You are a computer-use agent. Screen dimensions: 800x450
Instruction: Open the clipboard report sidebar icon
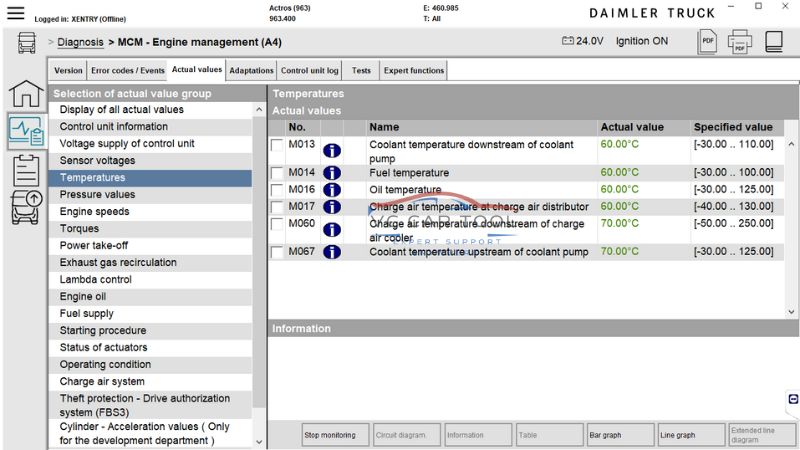click(26, 169)
